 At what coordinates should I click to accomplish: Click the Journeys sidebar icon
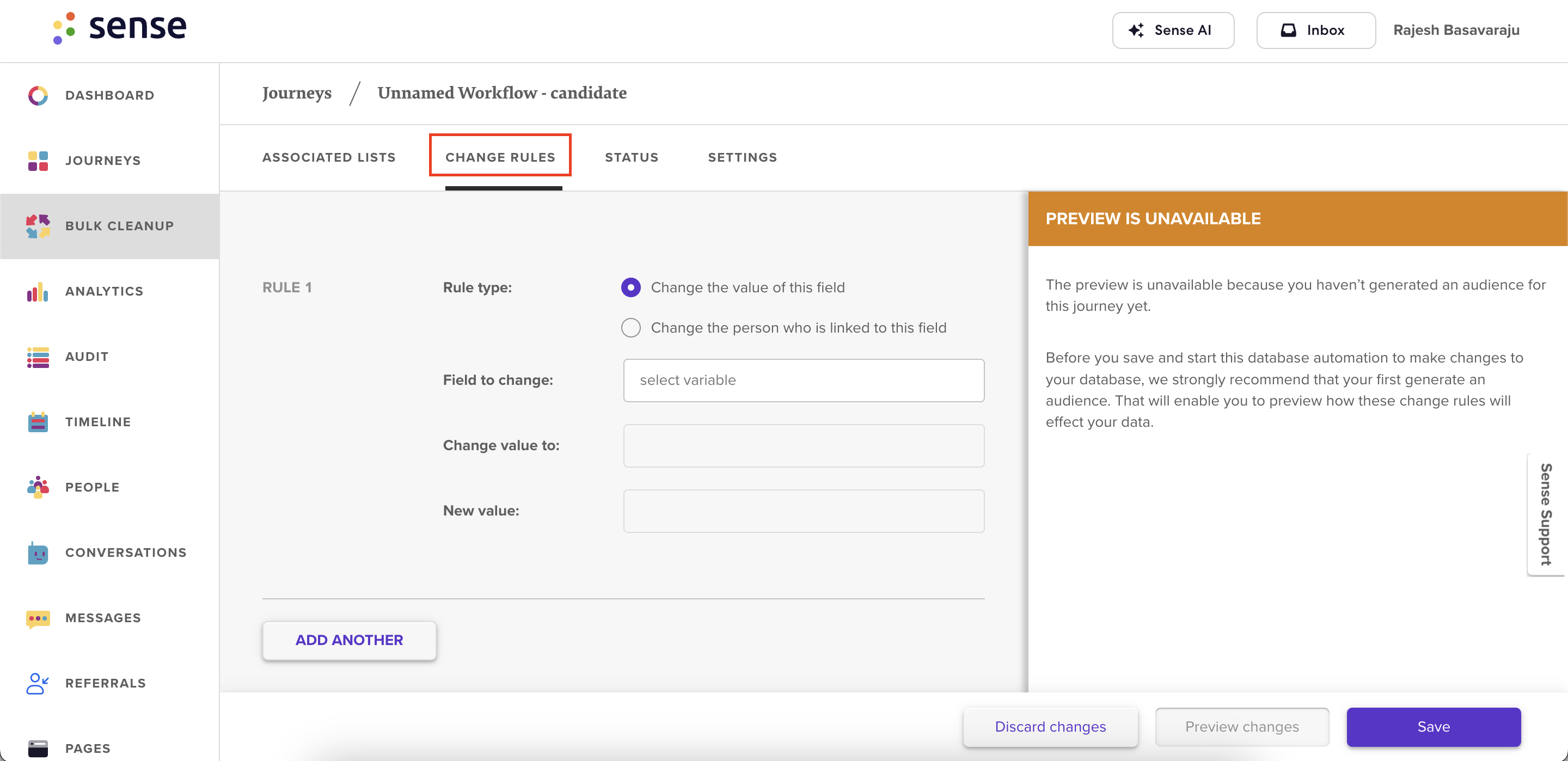coord(38,161)
